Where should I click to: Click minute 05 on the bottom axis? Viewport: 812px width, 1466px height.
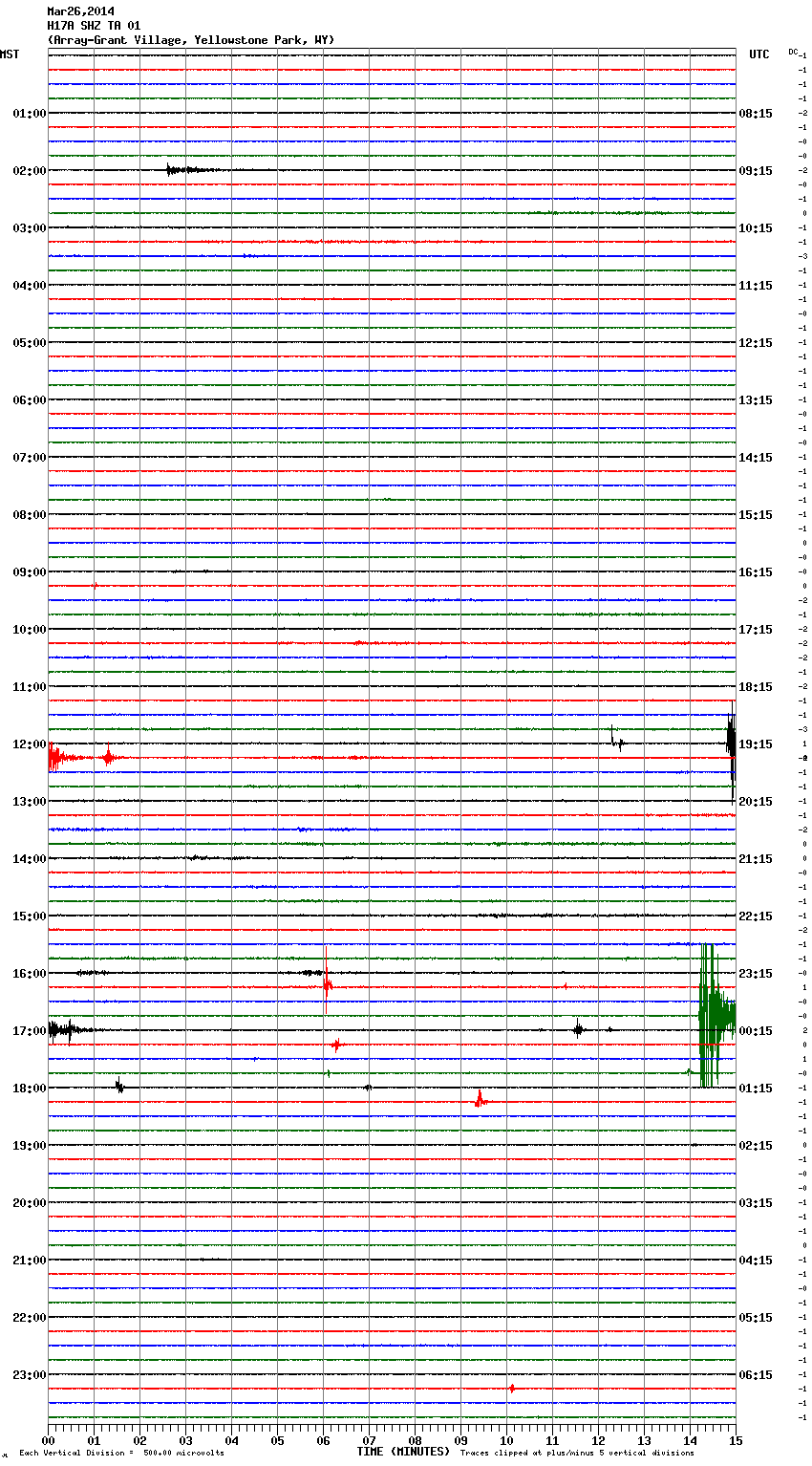pyautogui.click(x=277, y=1440)
